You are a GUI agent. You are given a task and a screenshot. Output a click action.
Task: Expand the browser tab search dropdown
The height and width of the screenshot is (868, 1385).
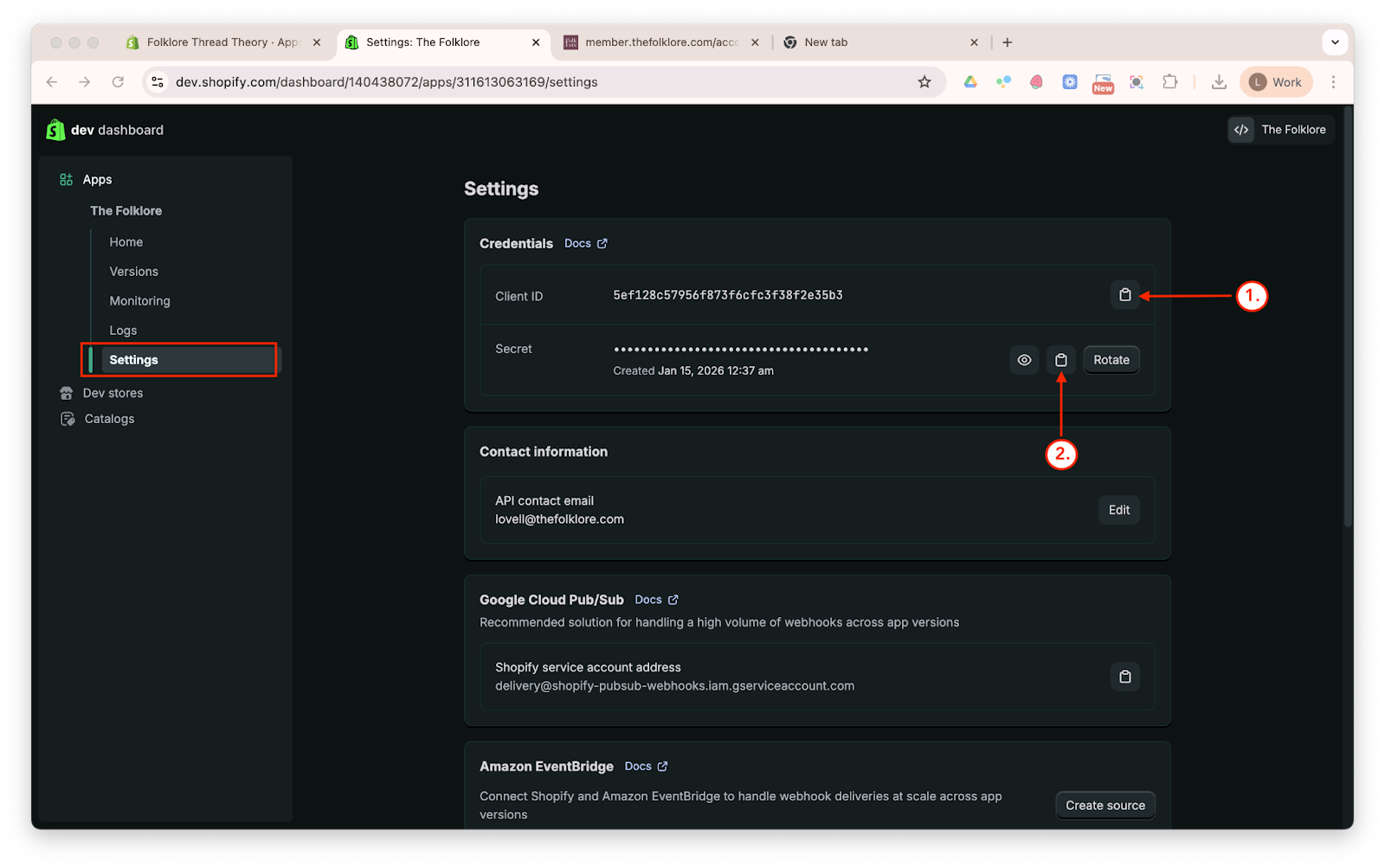1335,42
